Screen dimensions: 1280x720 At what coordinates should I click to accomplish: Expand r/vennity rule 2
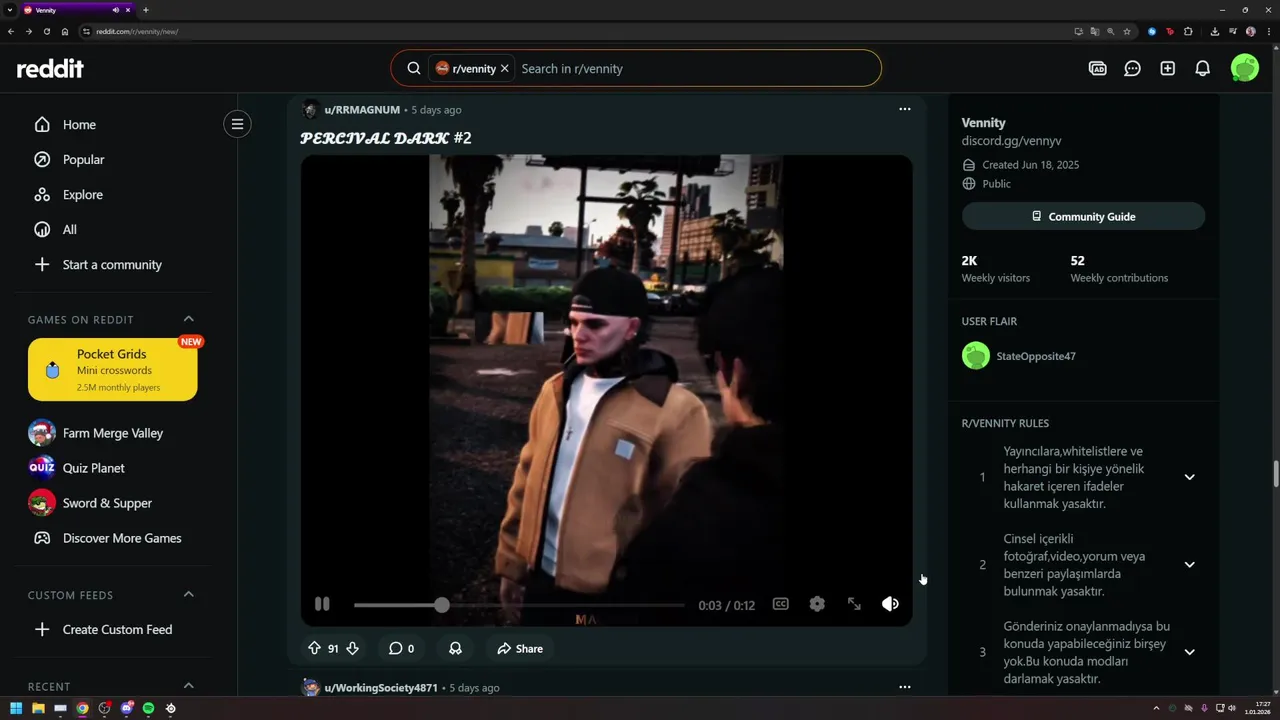click(1189, 564)
